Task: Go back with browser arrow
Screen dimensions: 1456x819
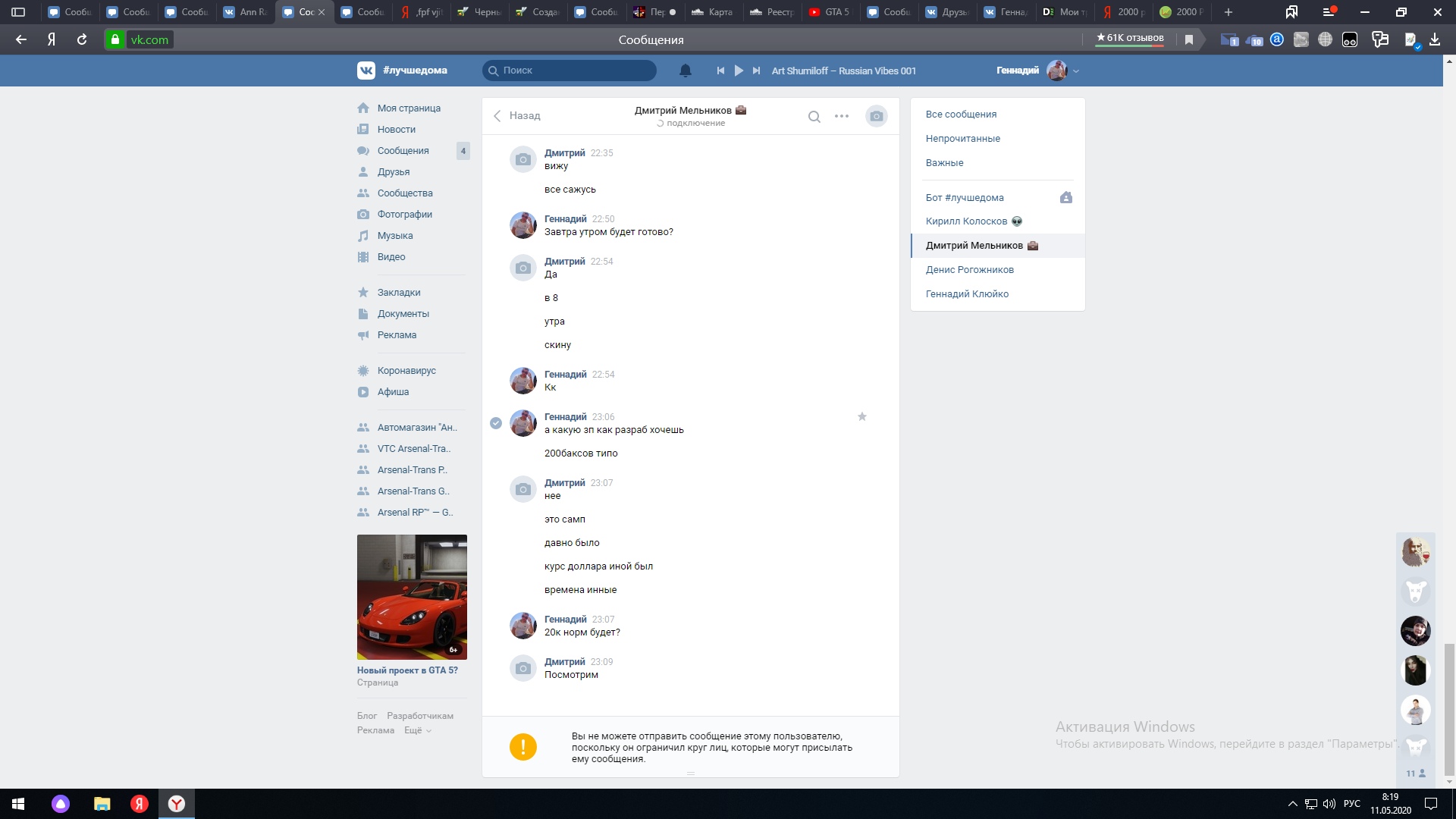Action: coord(21,39)
